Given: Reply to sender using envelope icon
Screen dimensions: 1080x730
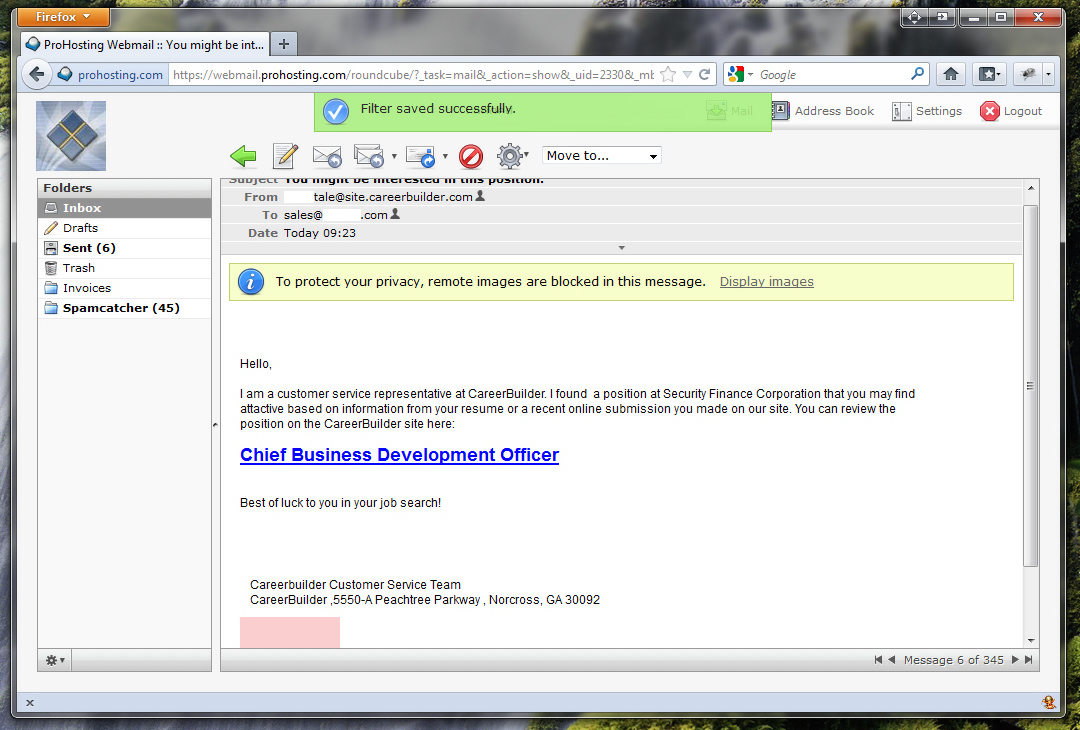Looking at the screenshot, I should coord(326,156).
